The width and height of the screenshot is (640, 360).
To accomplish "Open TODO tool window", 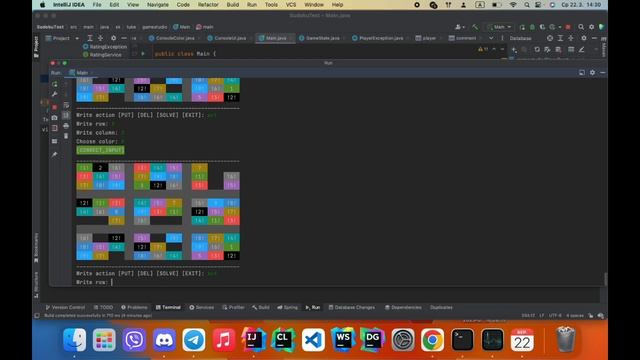I will pyautogui.click(x=103, y=307).
